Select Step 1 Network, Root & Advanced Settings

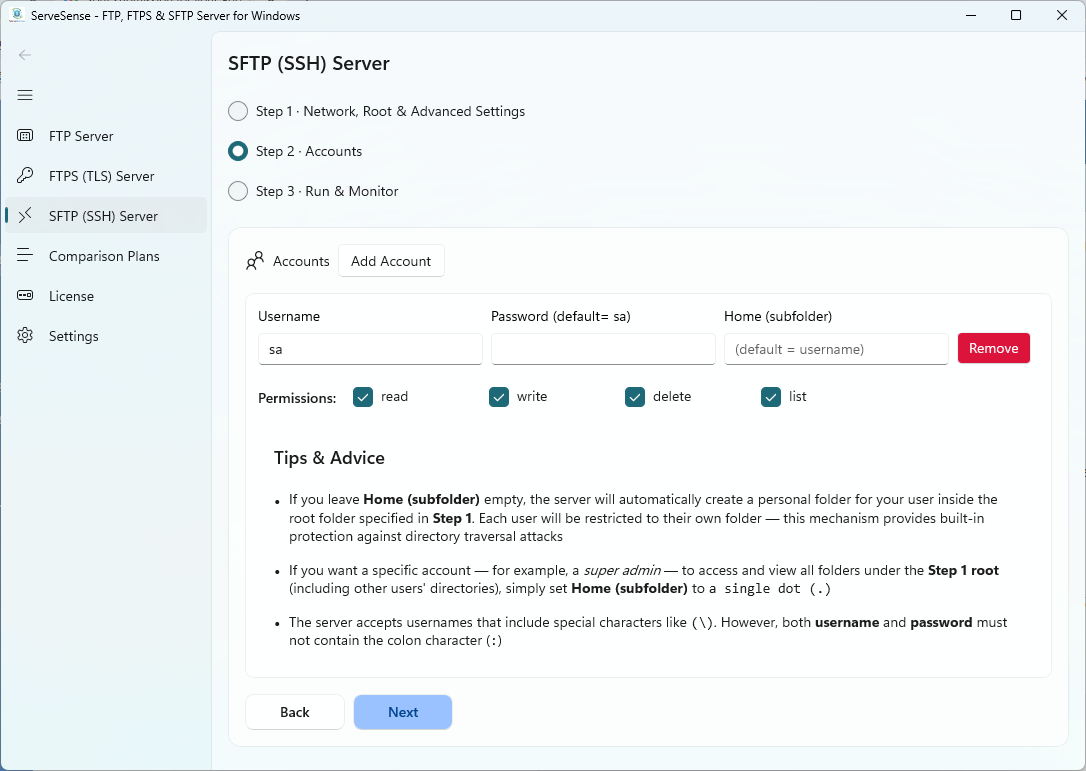coord(238,112)
